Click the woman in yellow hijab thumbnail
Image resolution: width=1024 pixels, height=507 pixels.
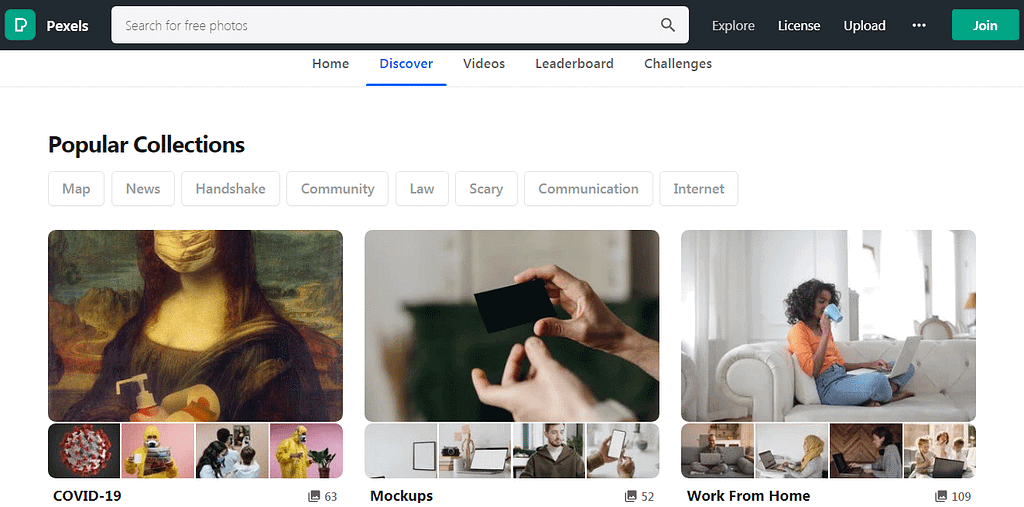tap(792, 451)
